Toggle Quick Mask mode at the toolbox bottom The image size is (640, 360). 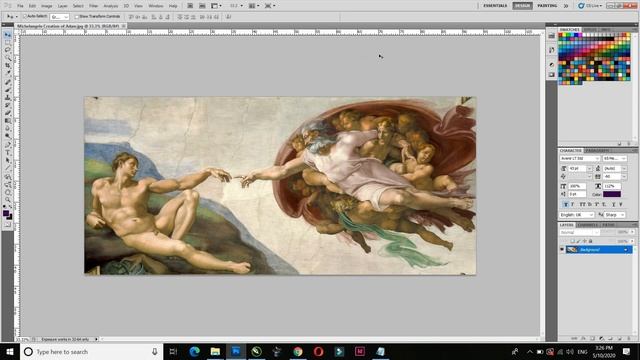tap(8, 224)
